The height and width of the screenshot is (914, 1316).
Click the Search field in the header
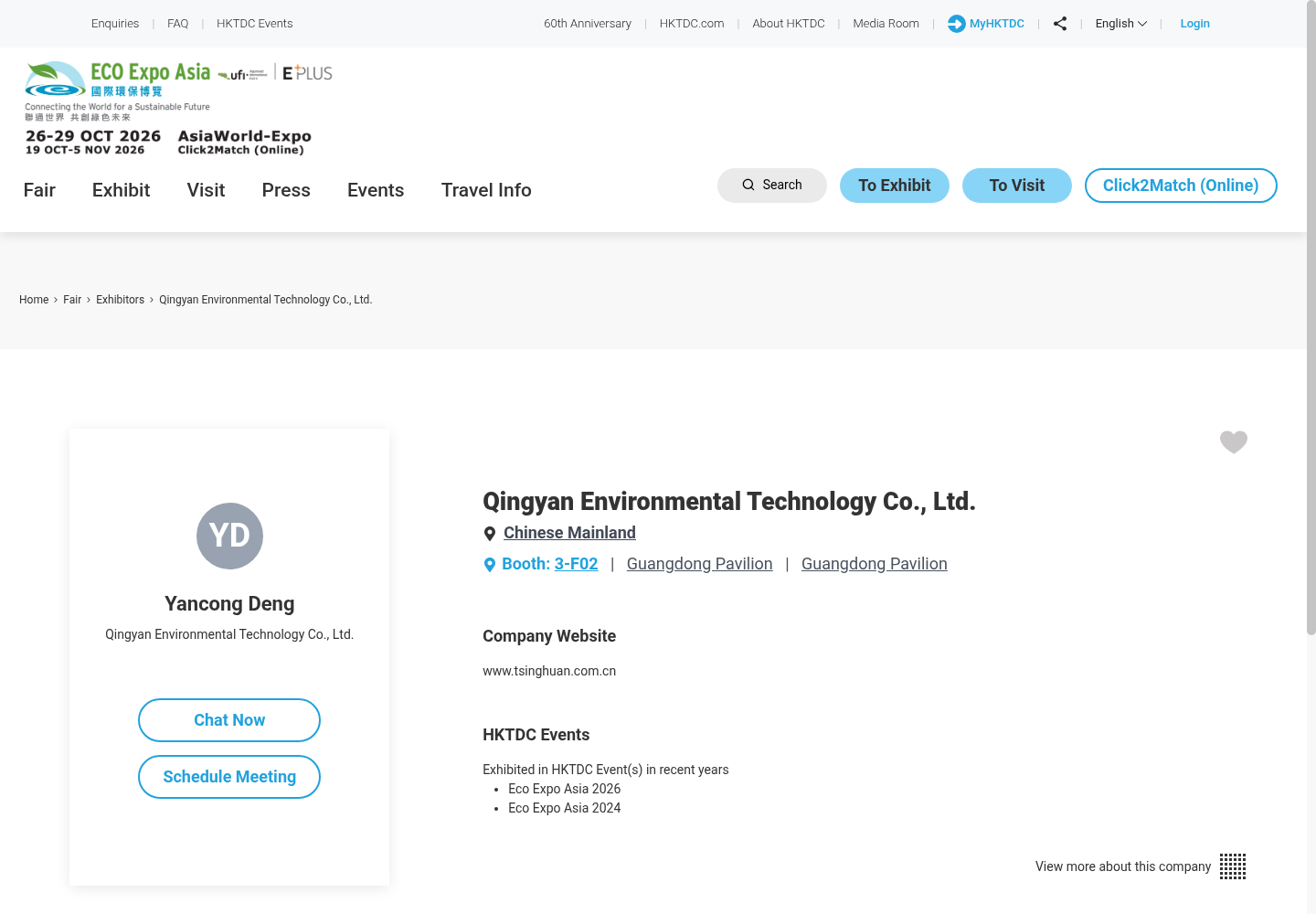[772, 186]
